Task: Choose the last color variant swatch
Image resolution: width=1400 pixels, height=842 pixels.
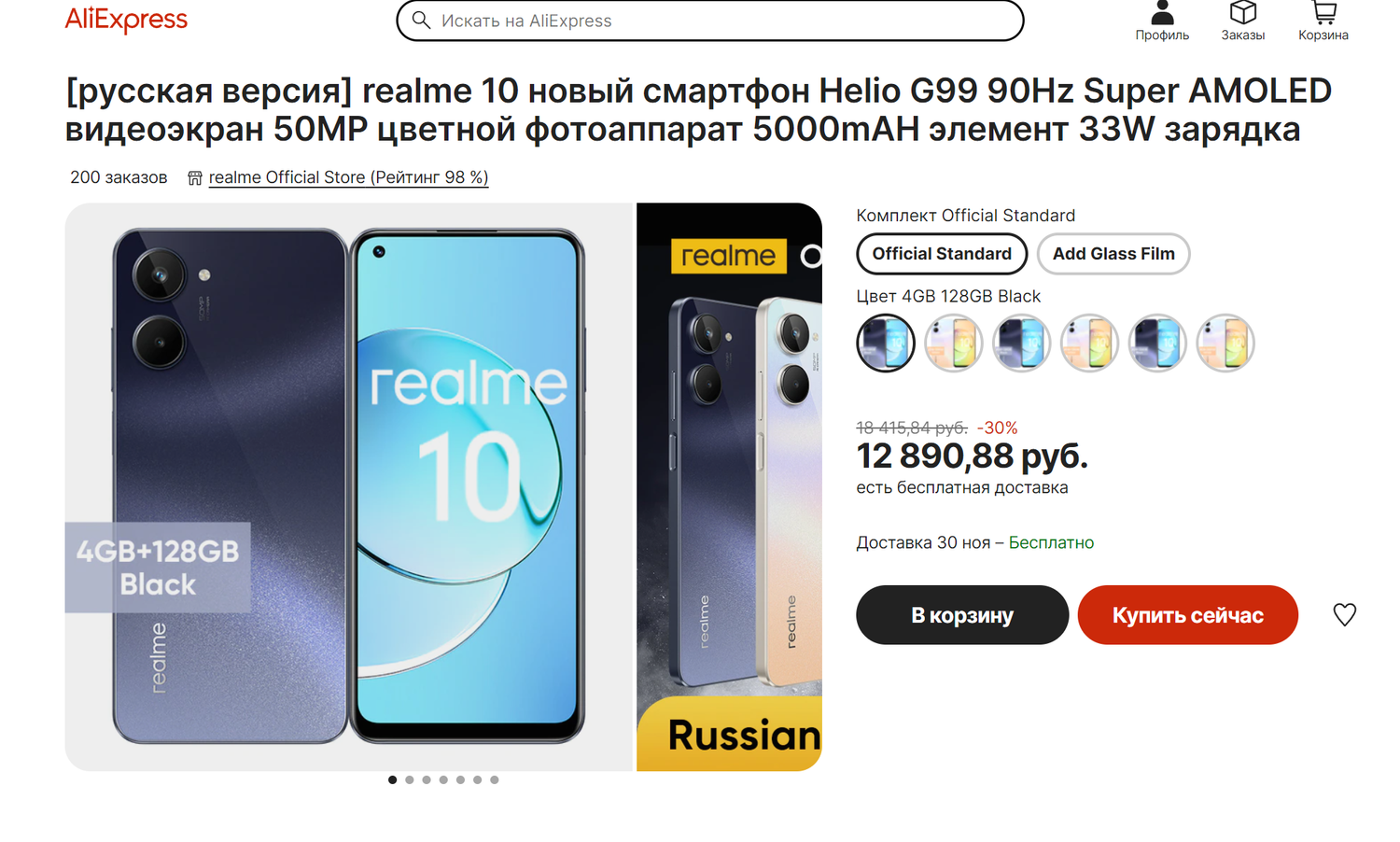Action: coord(1225,343)
